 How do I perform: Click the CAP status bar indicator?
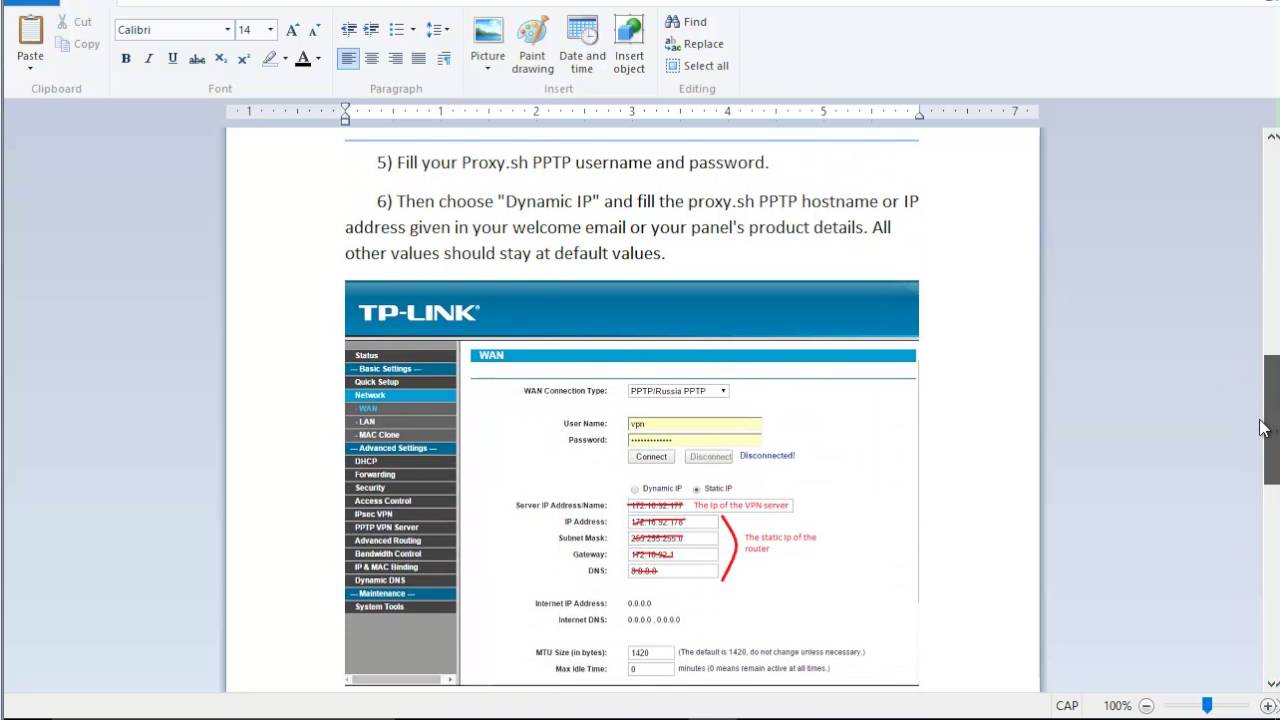point(1067,706)
